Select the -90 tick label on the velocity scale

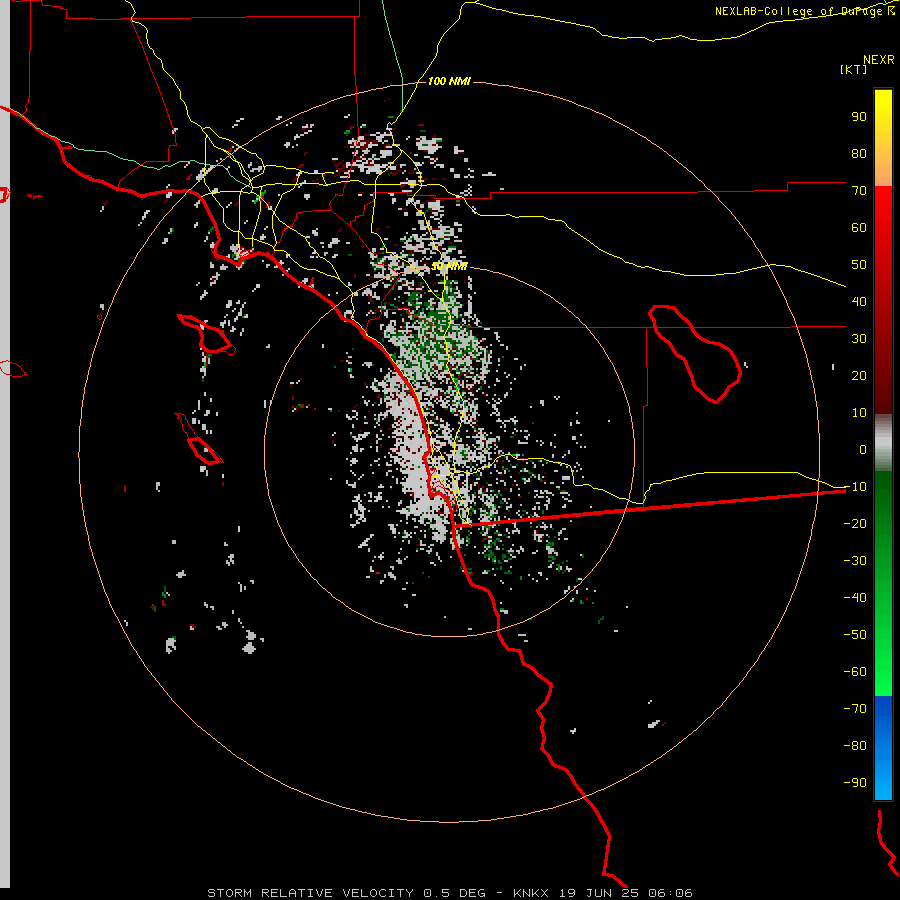pyautogui.click(x=855, y=783)
